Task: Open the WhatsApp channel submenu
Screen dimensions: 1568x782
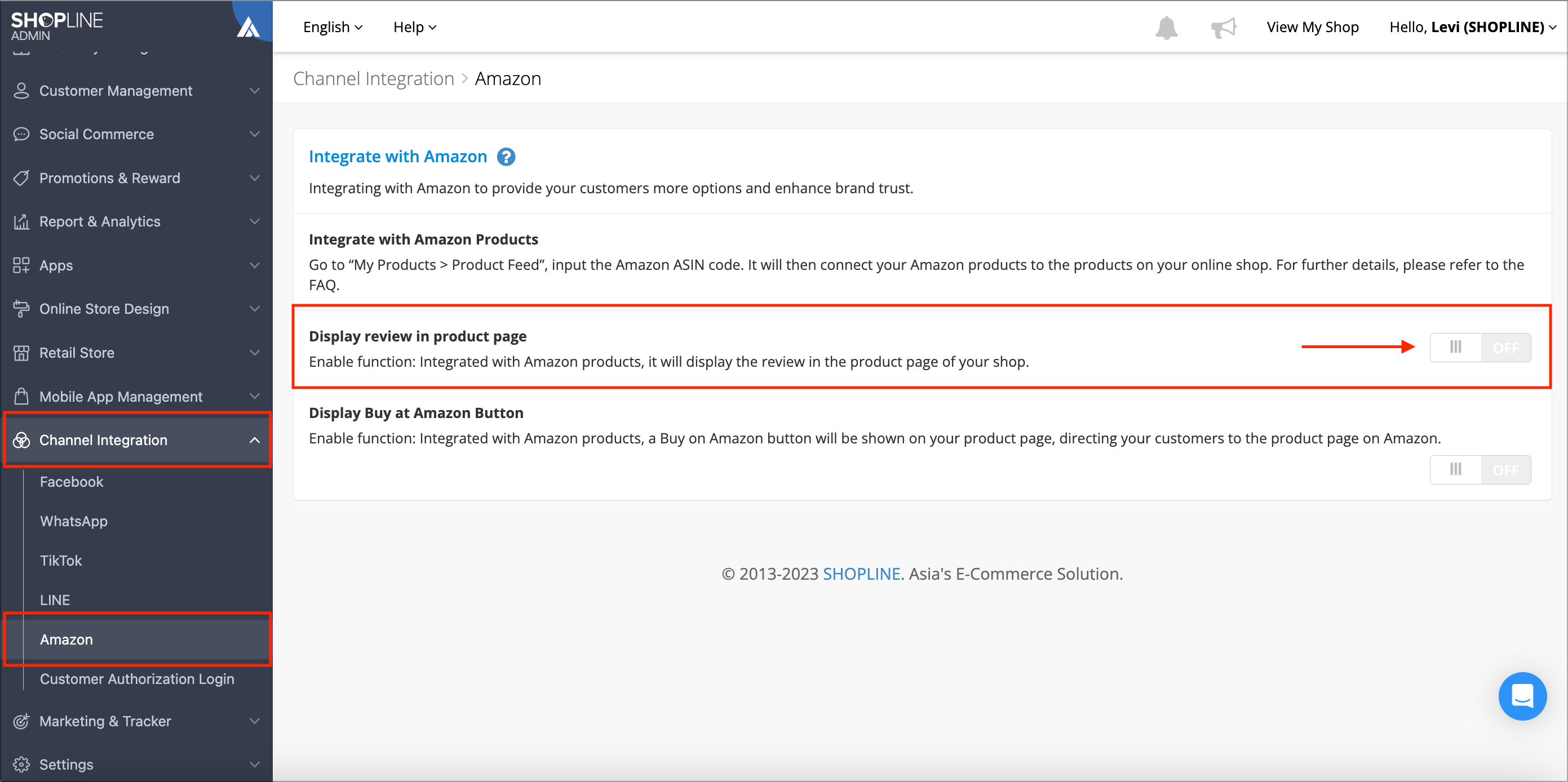Action: pos(74,522)
